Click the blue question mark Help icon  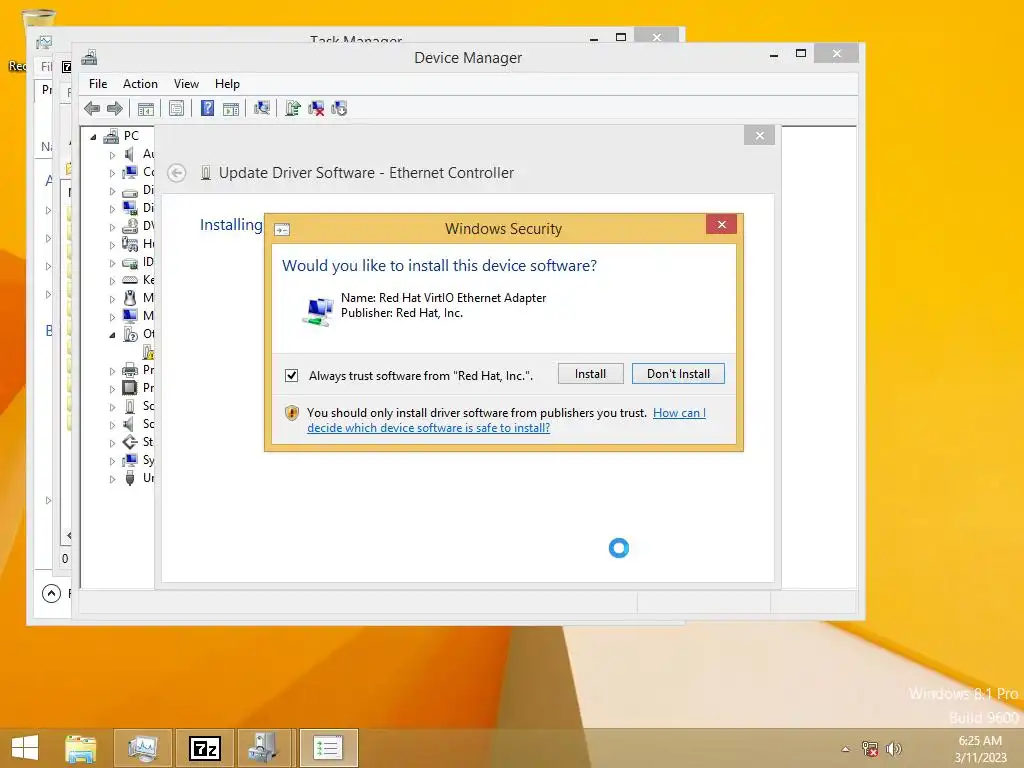pos(208,108)
